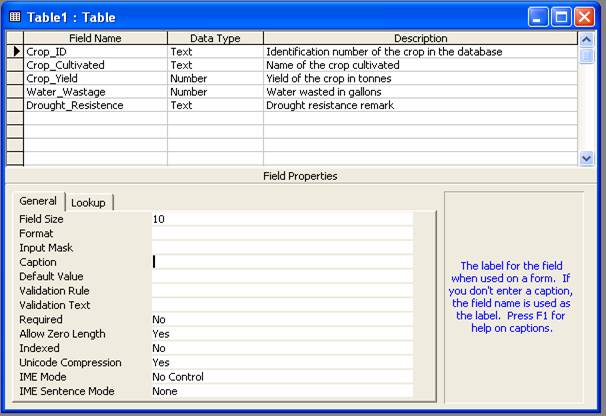Click the Indexed property value field

[282, 348]
